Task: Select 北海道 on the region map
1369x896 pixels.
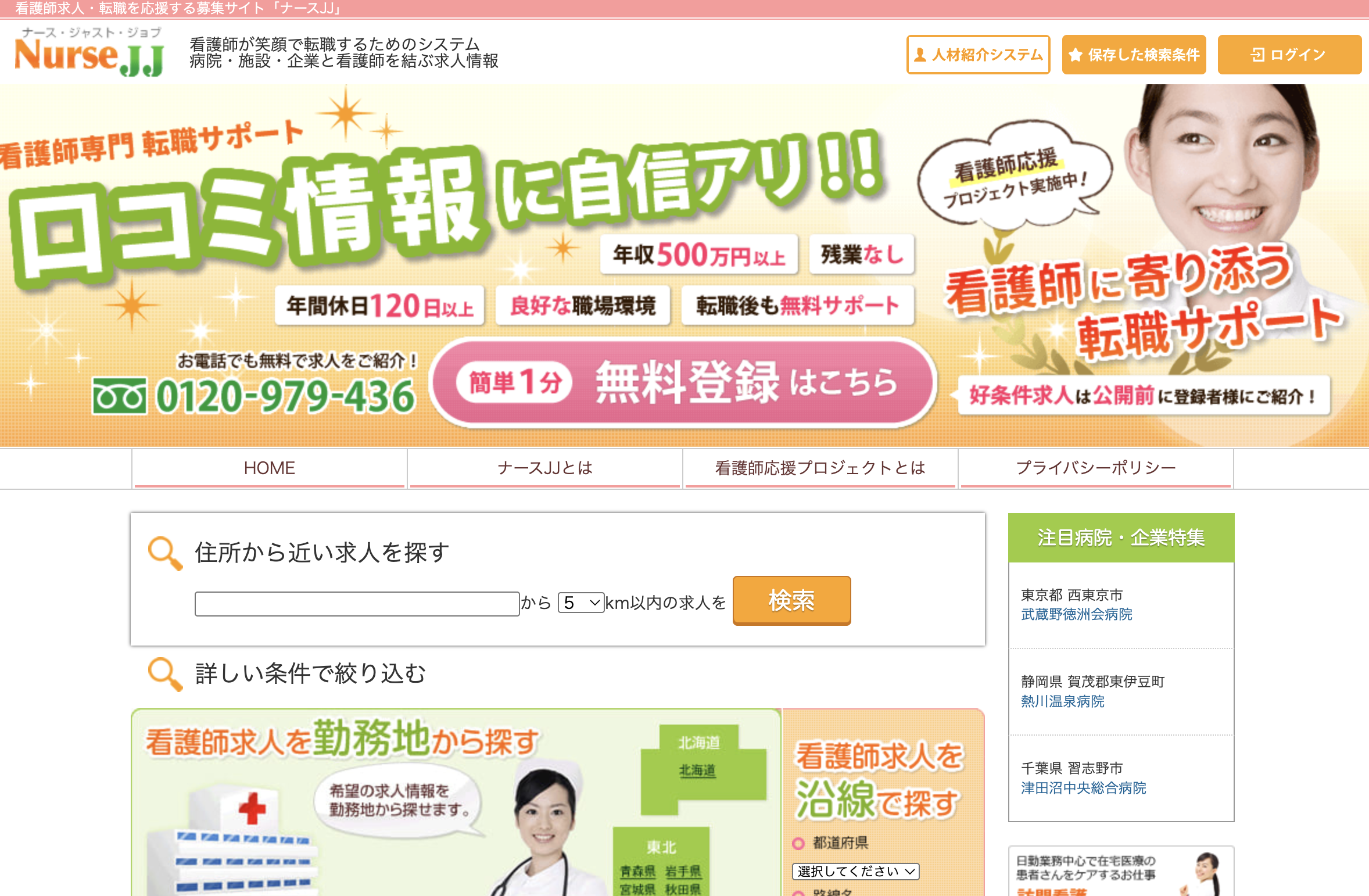Action: coord(697,770)
